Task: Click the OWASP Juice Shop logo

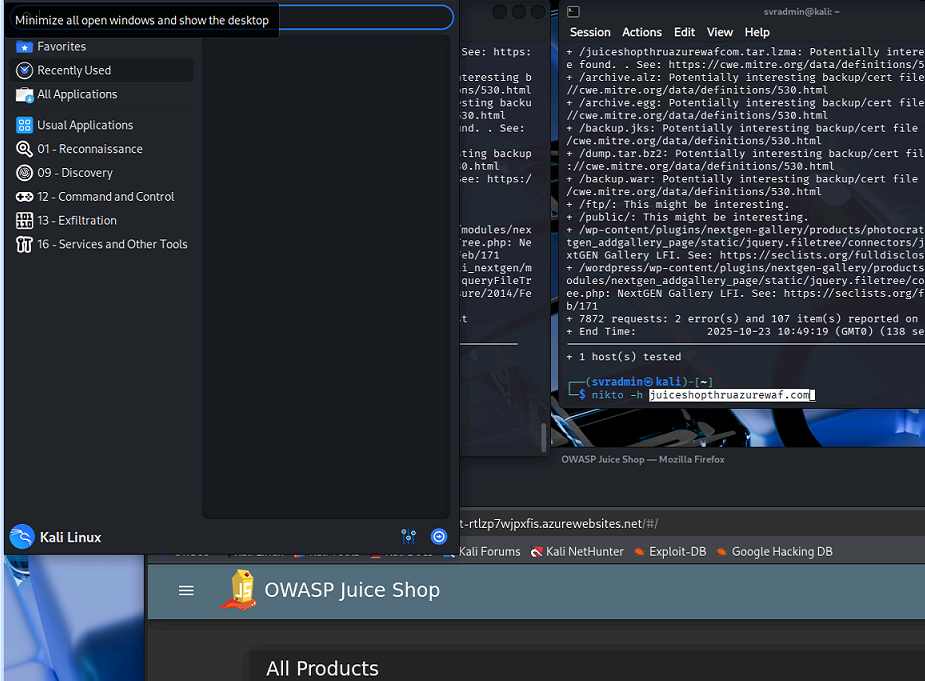Action: [239, 590]
